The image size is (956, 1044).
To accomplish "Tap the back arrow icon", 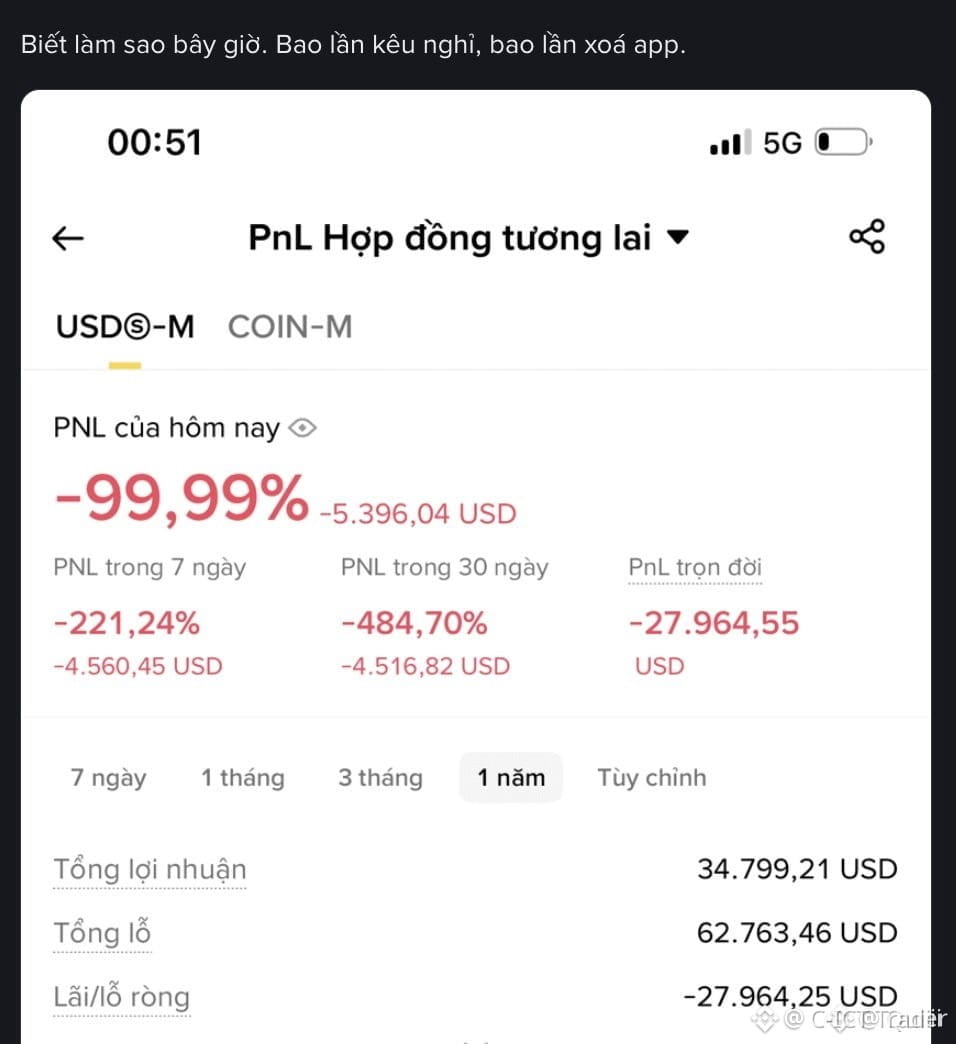I will 68,238.
